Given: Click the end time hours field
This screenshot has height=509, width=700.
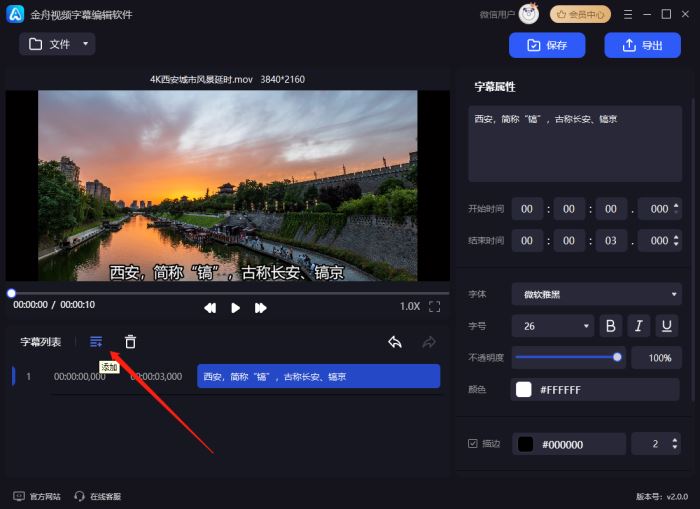Looking at the screenshot, I should pyautogui.click(x=527, y=241).
